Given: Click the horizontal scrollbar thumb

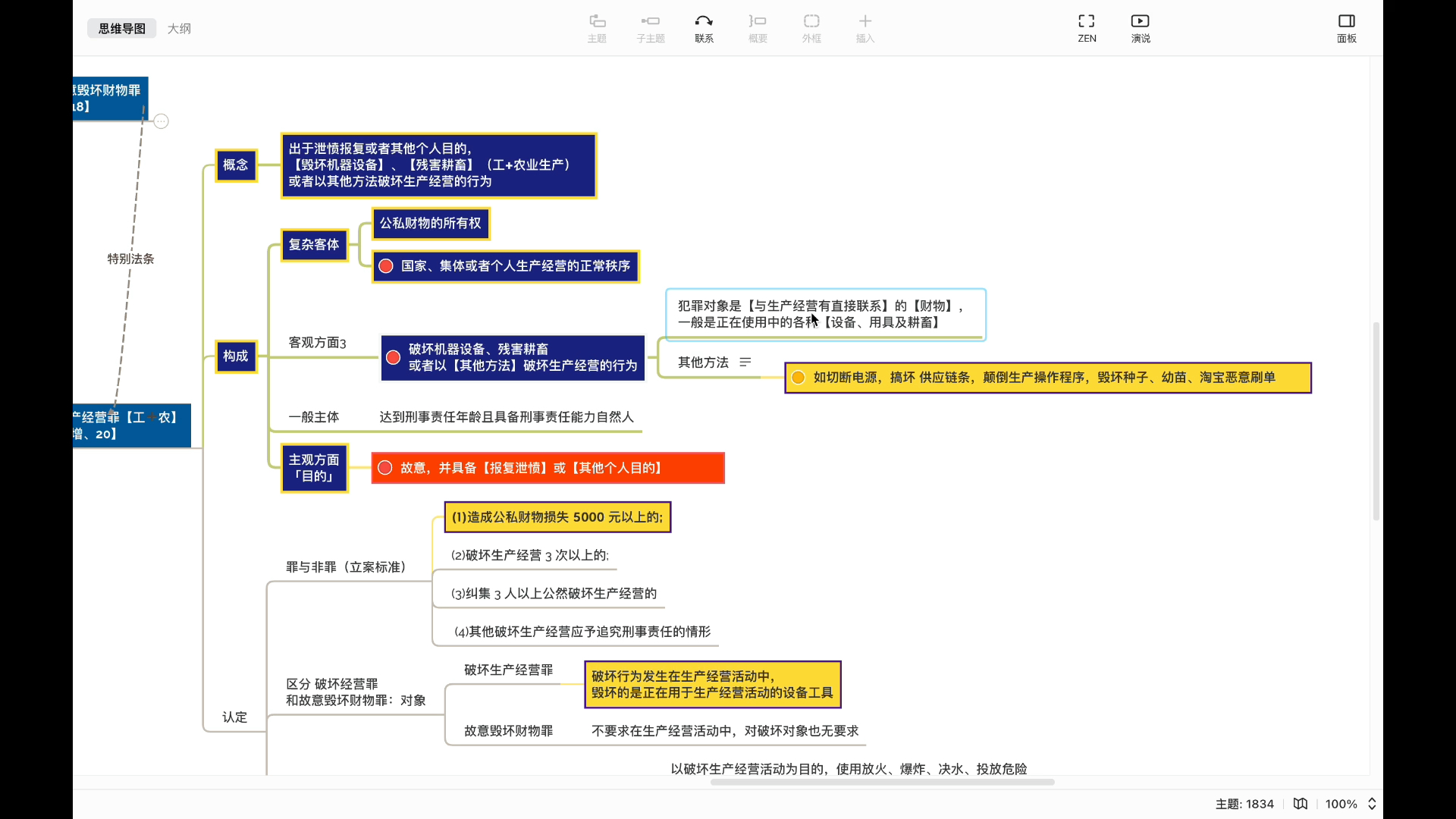Looking at the screenshot, I should [x=882, y=782].
